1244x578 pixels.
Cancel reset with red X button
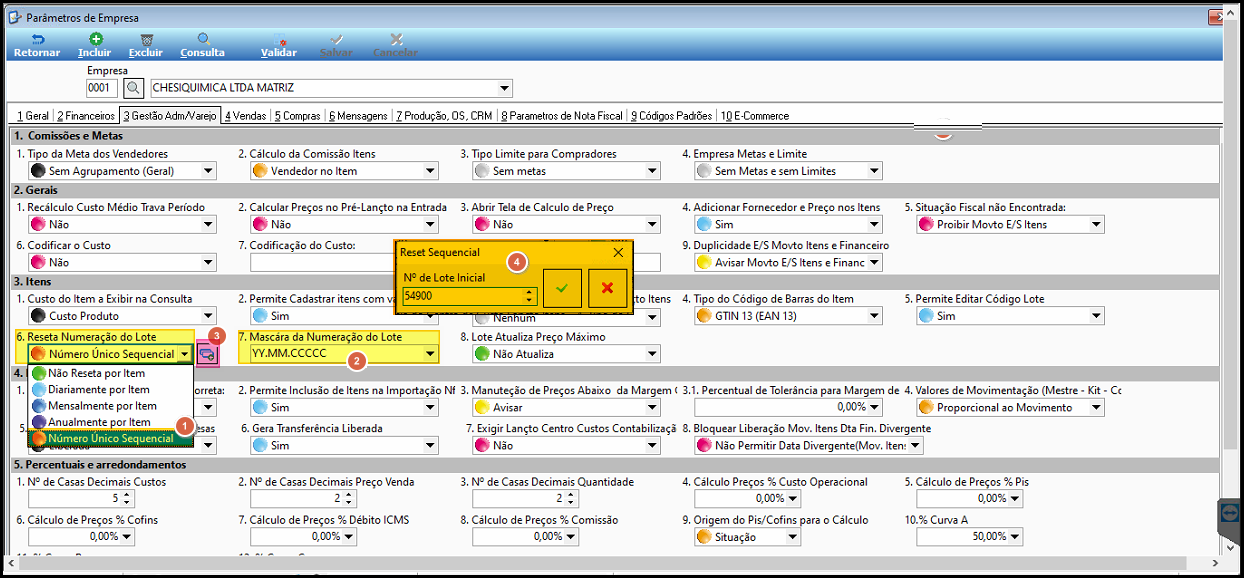[x=608, y=288]
